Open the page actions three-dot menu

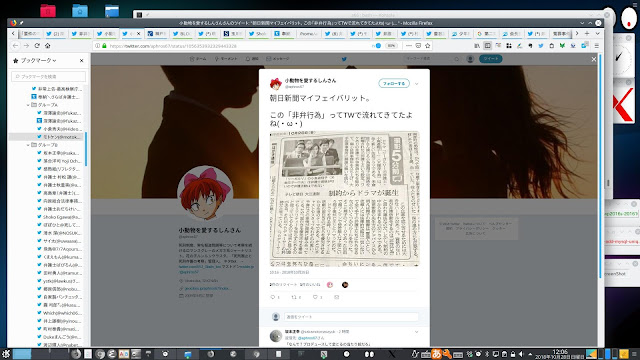[409, 46]
